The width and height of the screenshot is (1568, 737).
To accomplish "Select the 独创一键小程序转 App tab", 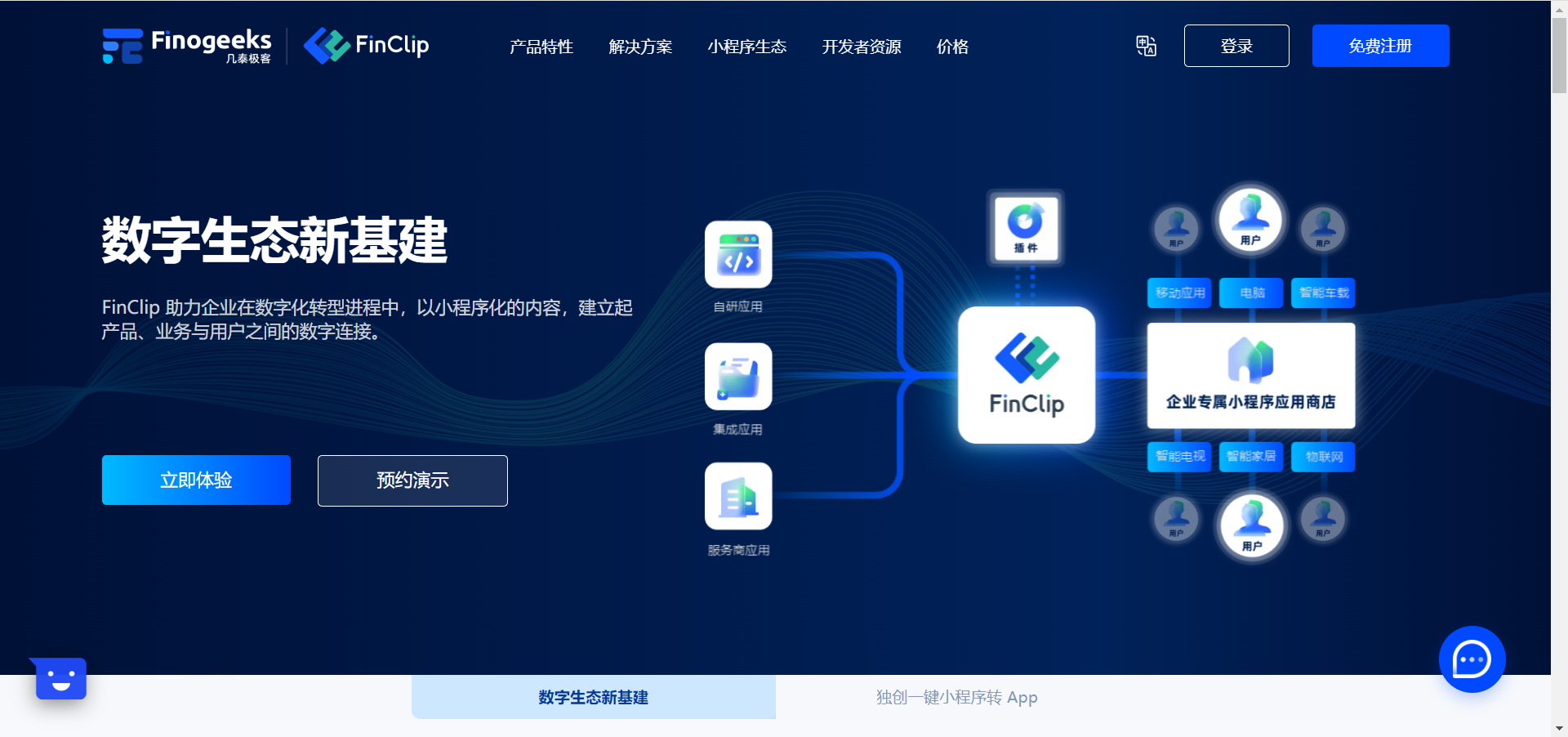I will 957,697.
